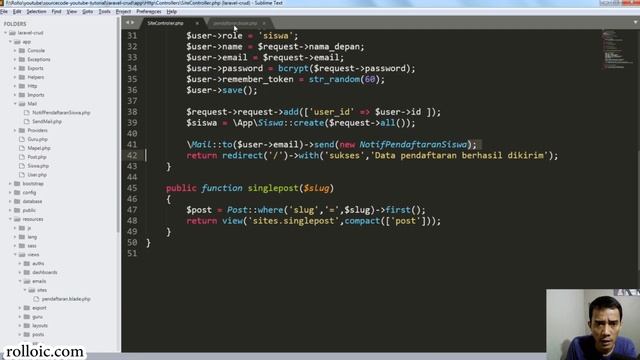Select the sass folder in sidebar
The image size is (640, 360).
click(32, 246)
